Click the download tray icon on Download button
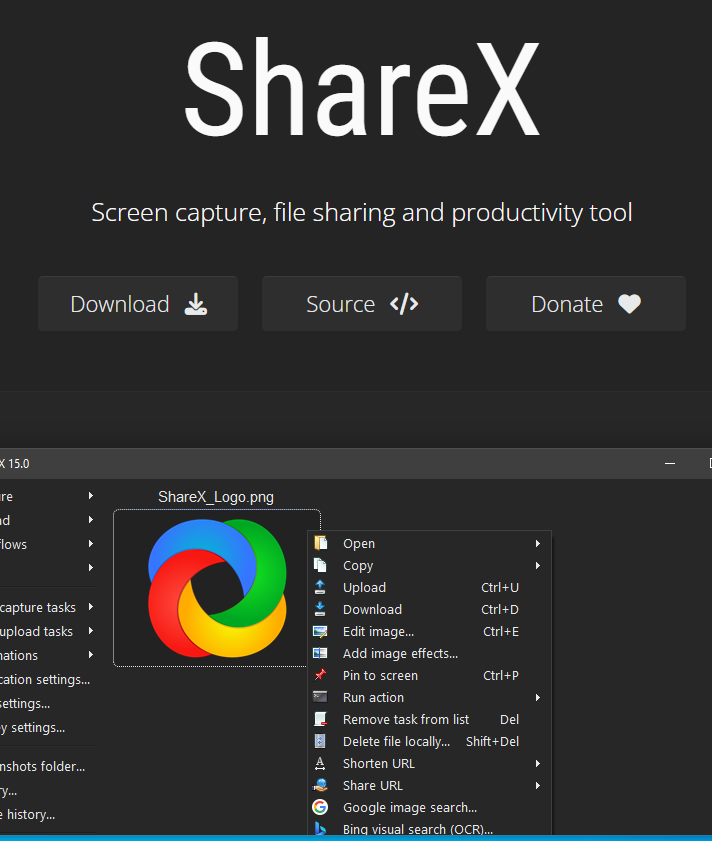 (196, 304)
